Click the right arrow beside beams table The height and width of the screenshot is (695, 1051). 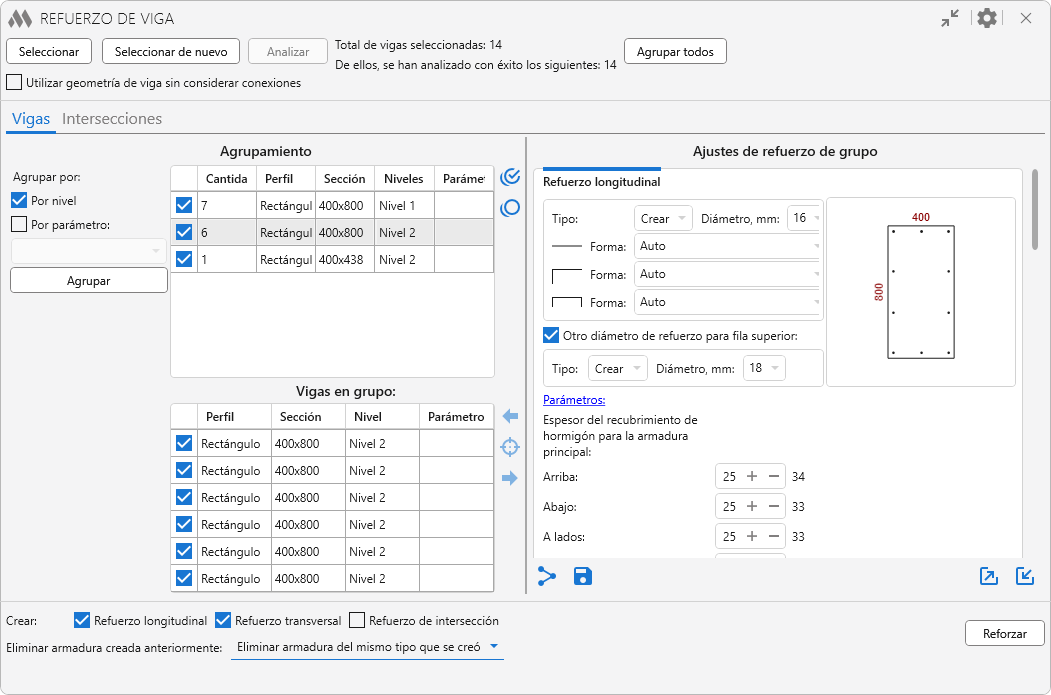[x=510, y=478]
